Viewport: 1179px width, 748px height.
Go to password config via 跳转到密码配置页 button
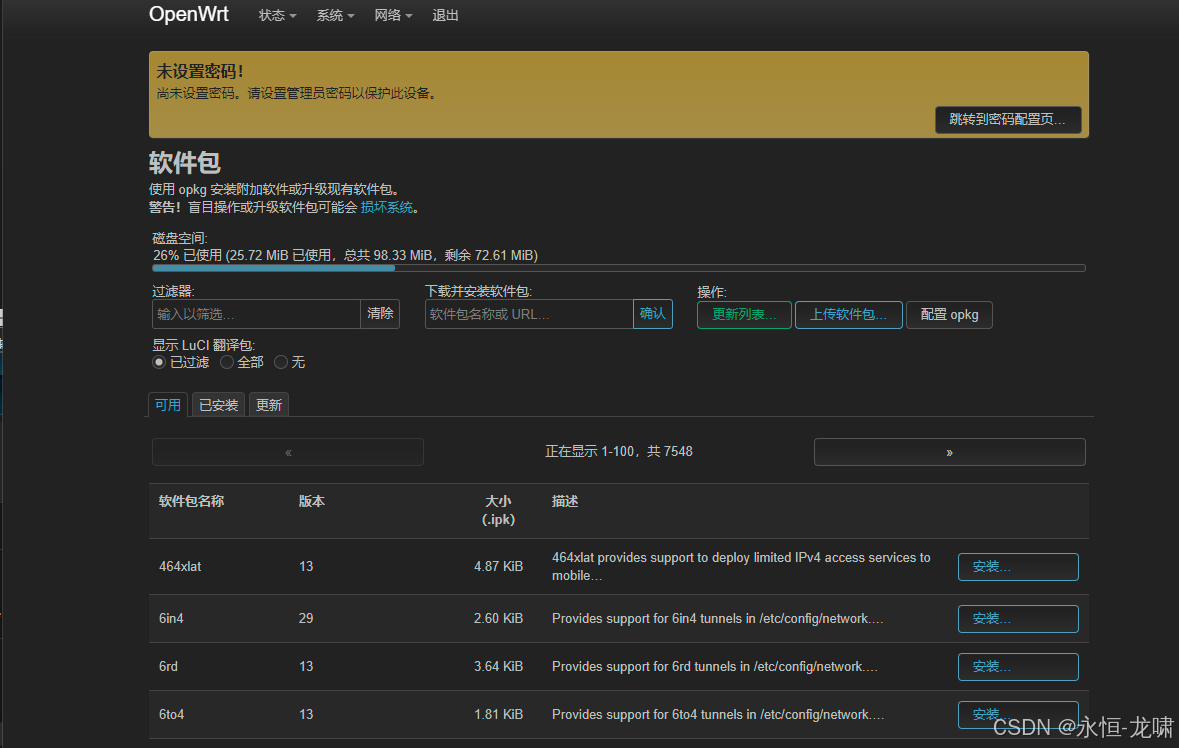[x=1008, y=120]
